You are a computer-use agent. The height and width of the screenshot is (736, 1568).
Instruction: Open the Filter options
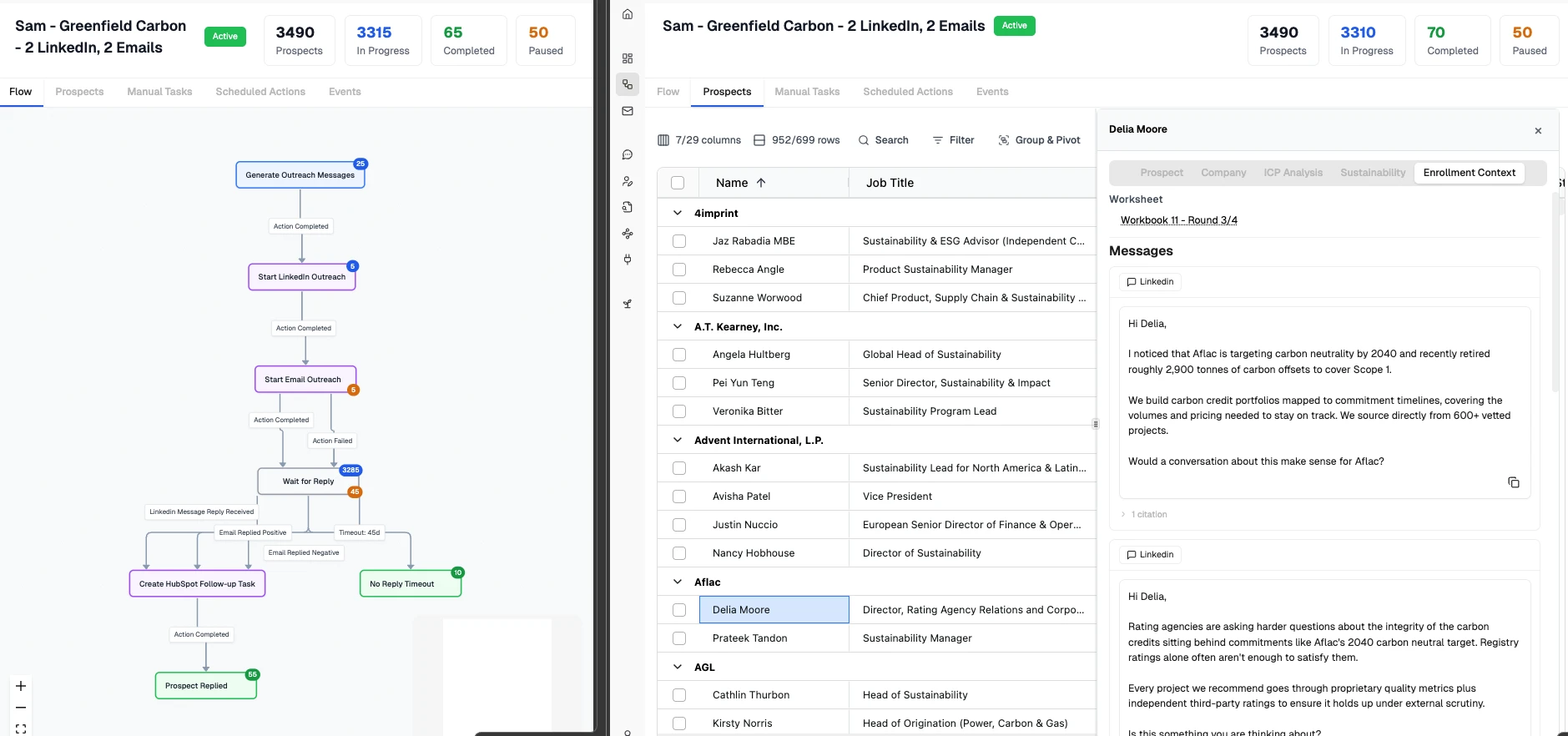[953, 140]
